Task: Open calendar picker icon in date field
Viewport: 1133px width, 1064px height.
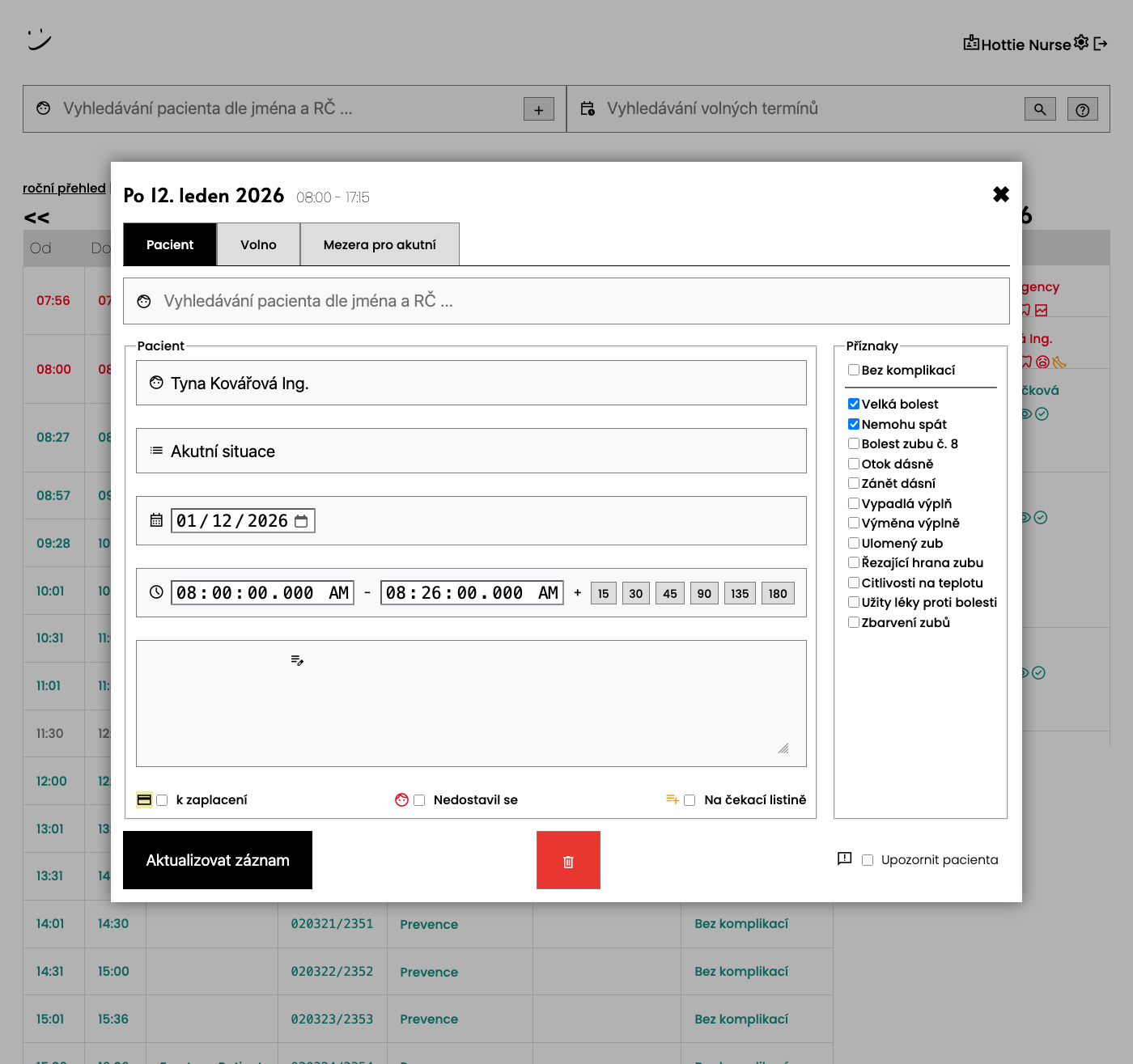Action: point(301,521)
